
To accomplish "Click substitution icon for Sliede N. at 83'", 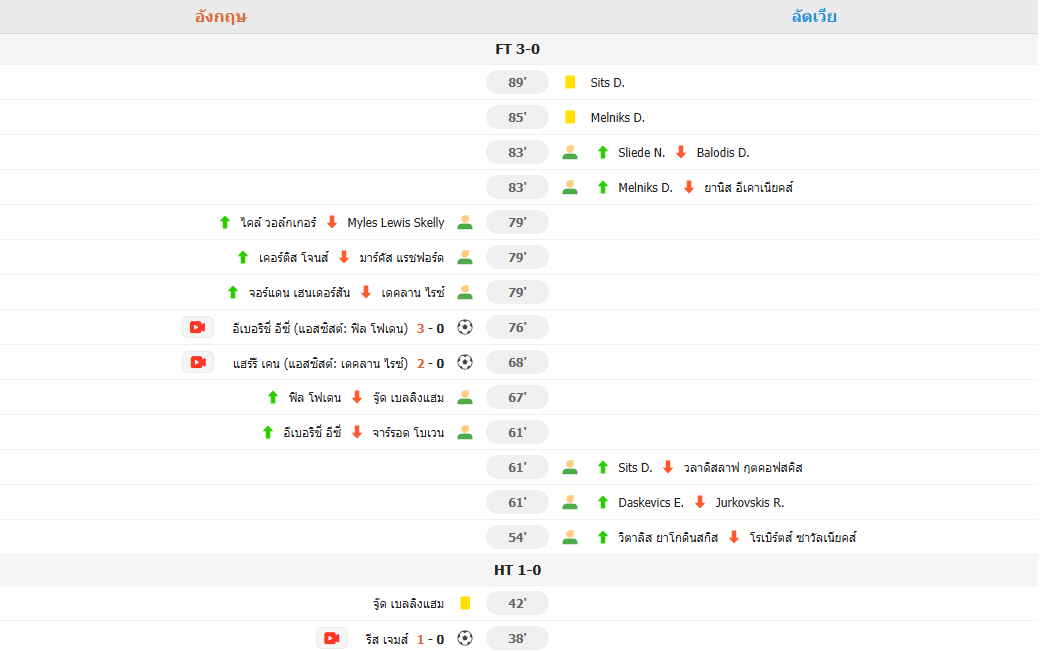I will click(x=570, y=152).
